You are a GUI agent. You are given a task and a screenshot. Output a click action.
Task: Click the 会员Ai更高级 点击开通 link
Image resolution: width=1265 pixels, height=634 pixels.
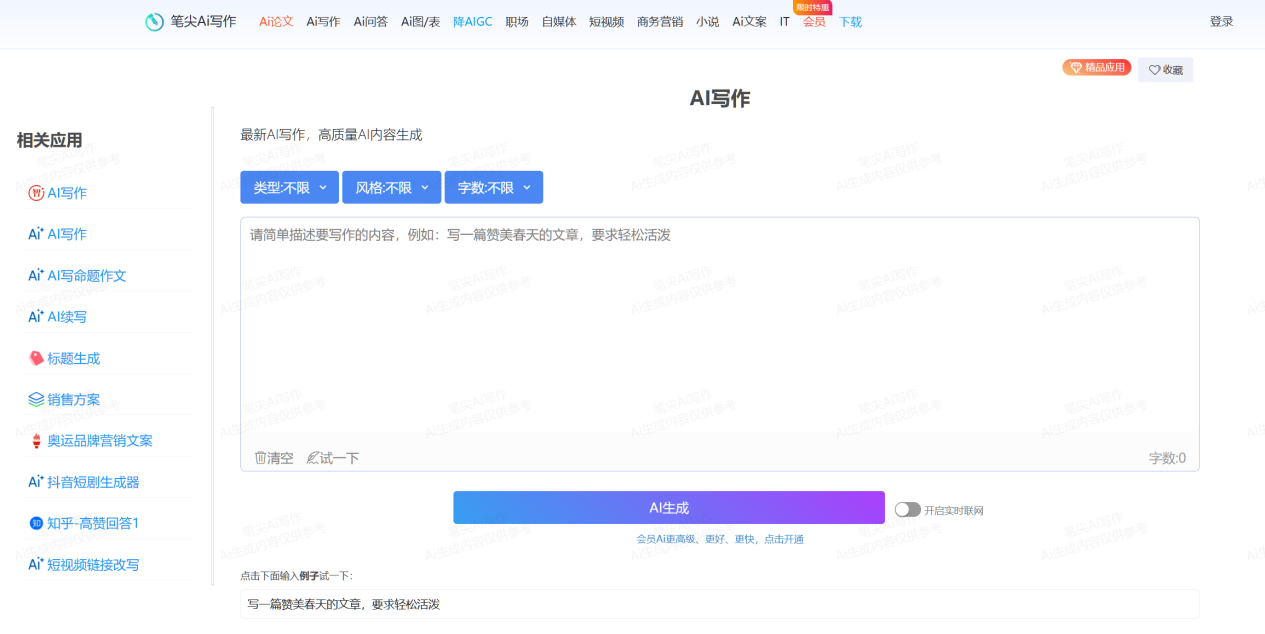719,539
